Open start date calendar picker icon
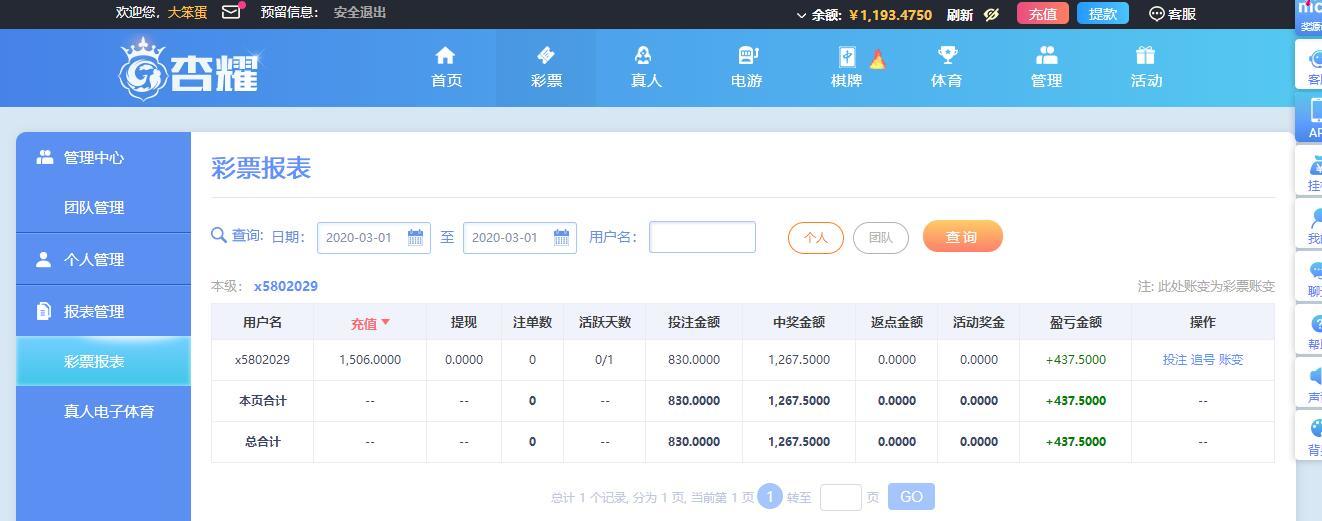The width and height of the screenshot is (1322, 521). pyautogui.click(x=415, y=237)
